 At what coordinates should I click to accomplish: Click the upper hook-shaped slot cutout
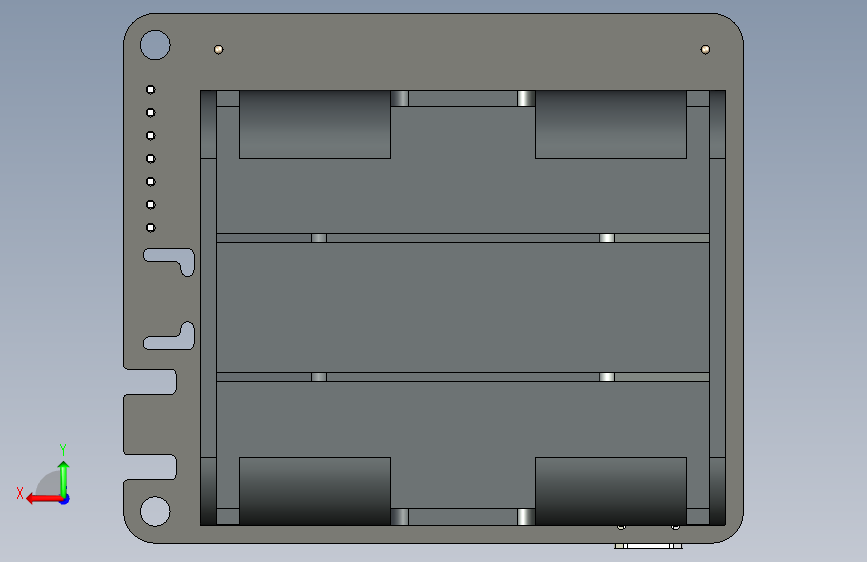point(170,260)
